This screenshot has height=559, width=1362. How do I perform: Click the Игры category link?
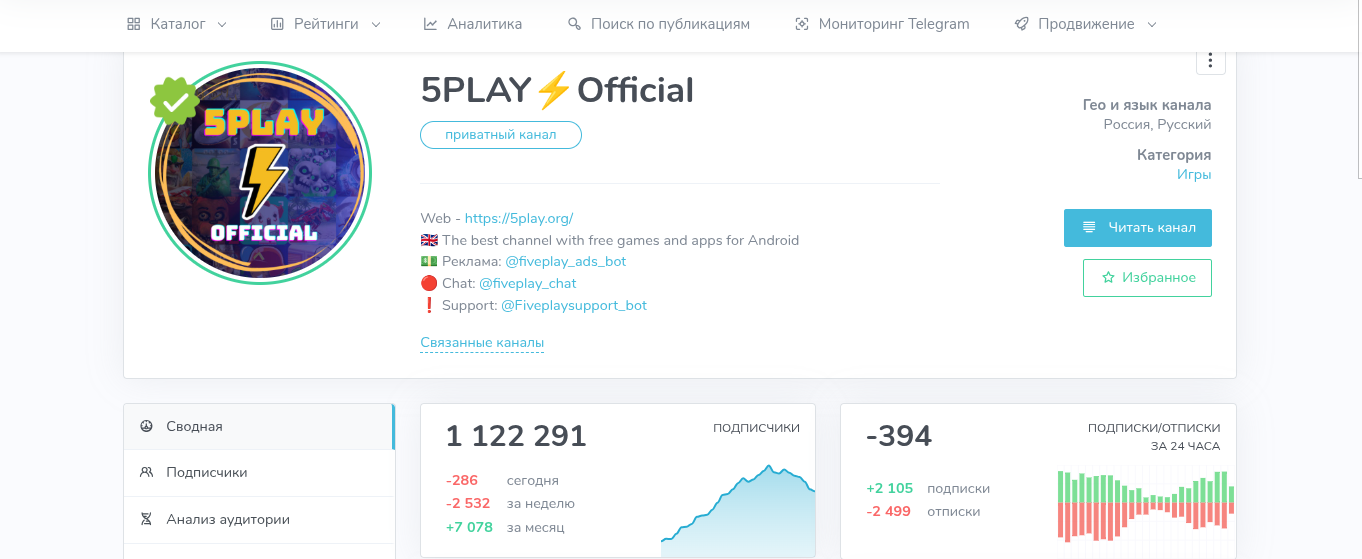point(1194,174)
